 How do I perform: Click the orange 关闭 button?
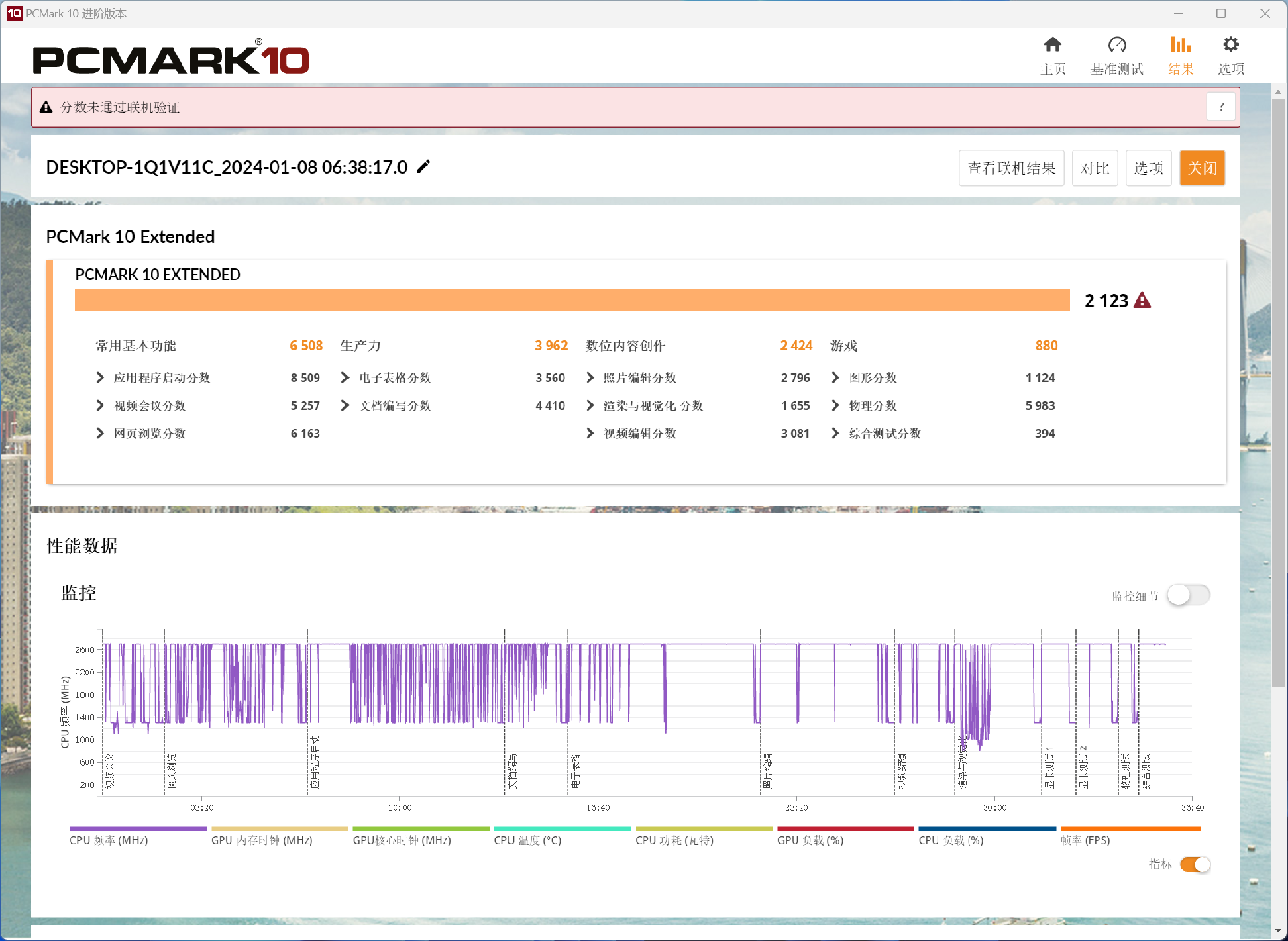click(x=1201, y=168)
